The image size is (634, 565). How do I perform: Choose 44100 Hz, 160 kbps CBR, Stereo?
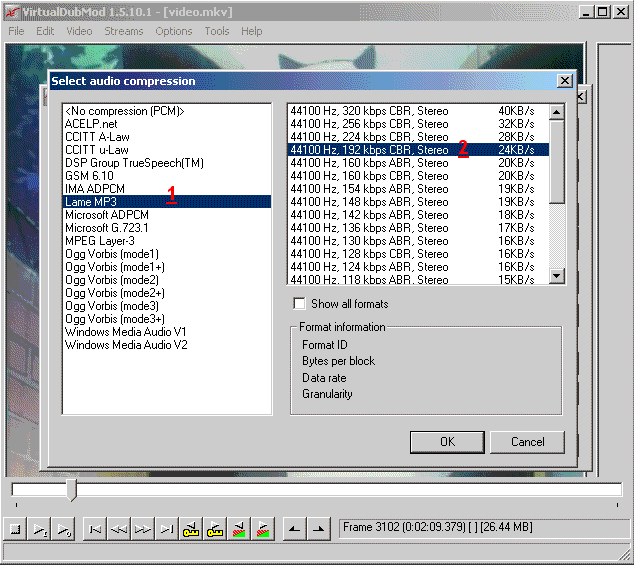point(418,176)
